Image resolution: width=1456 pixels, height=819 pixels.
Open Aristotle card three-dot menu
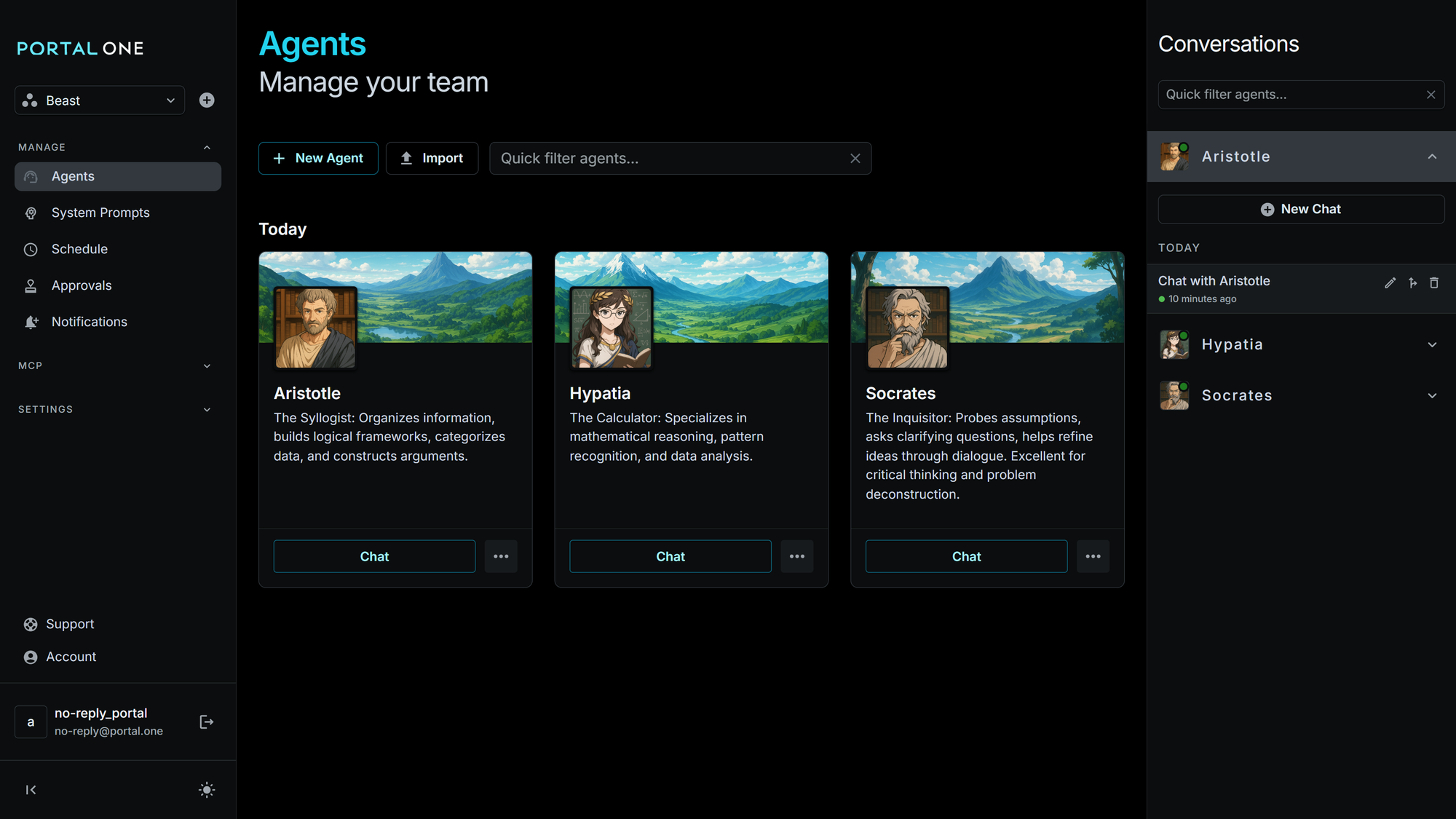[x=501, y=556]
